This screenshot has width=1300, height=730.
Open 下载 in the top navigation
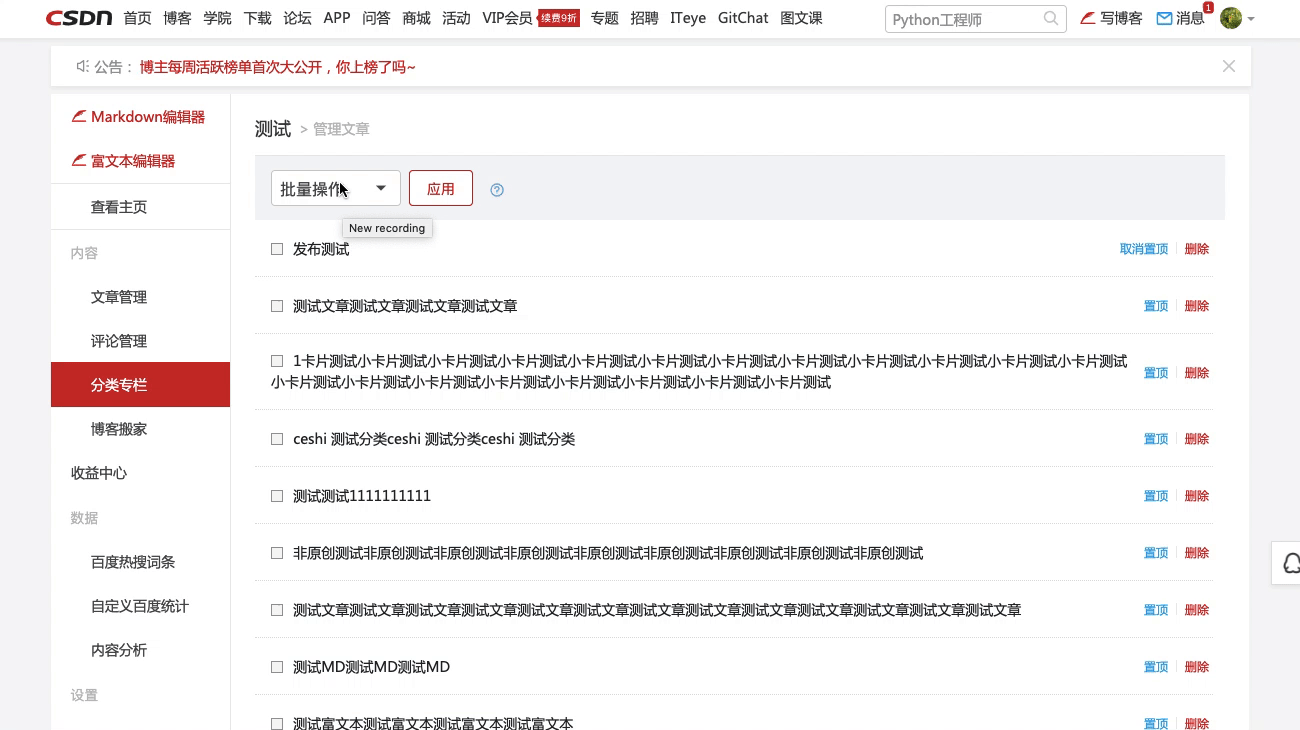point(257,18)
